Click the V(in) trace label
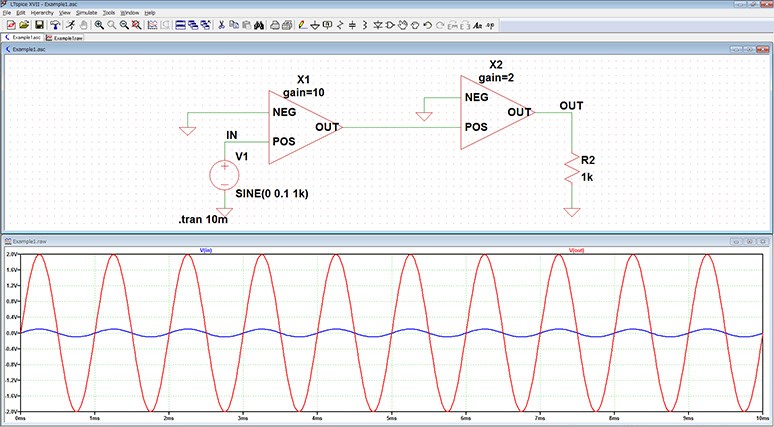This screenshot has height=427, width=774. [207, 250]
